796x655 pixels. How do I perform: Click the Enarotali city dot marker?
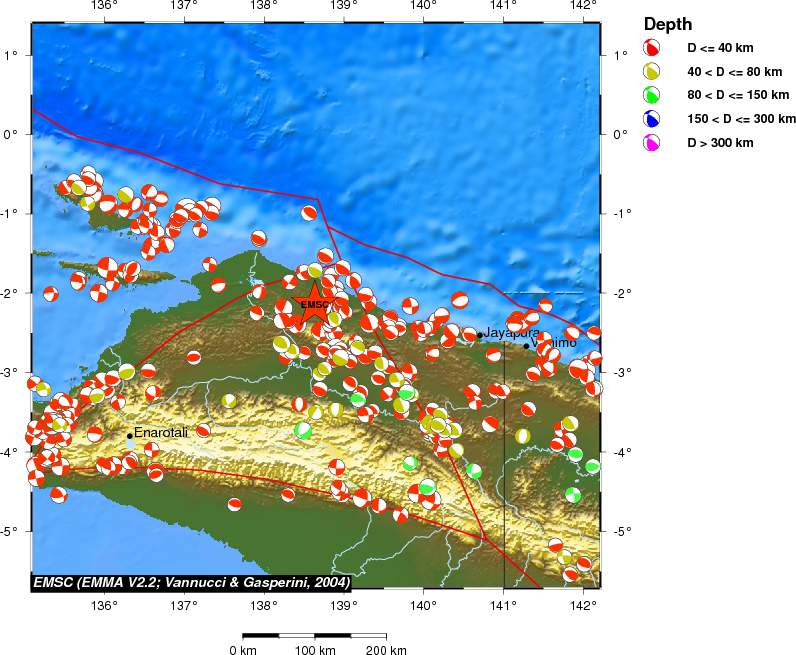coord(130,435)
